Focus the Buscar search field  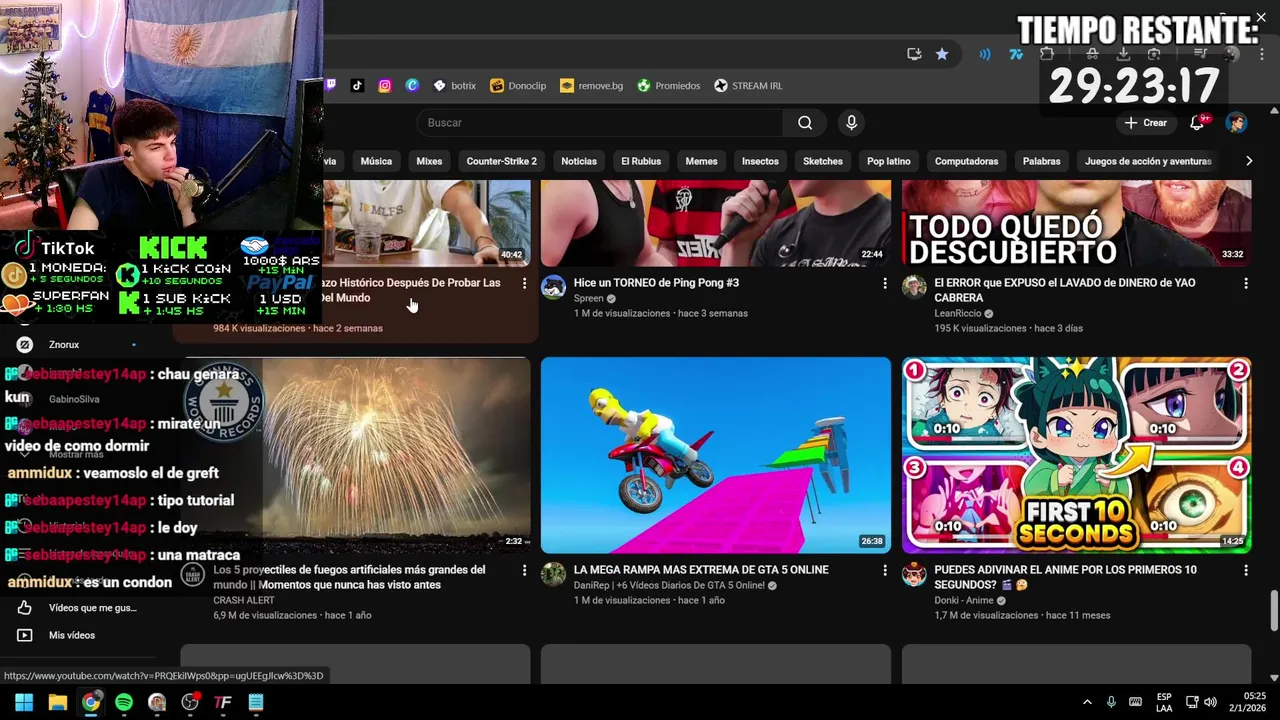click(600, 122)
